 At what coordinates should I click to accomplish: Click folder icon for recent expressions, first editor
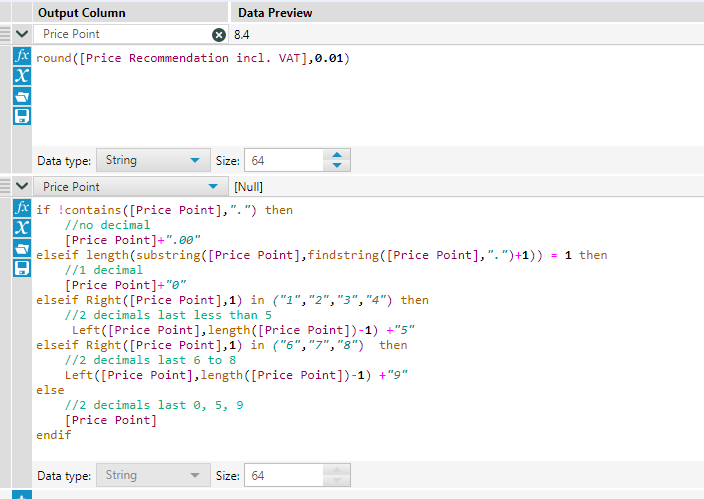pos(22,96)
